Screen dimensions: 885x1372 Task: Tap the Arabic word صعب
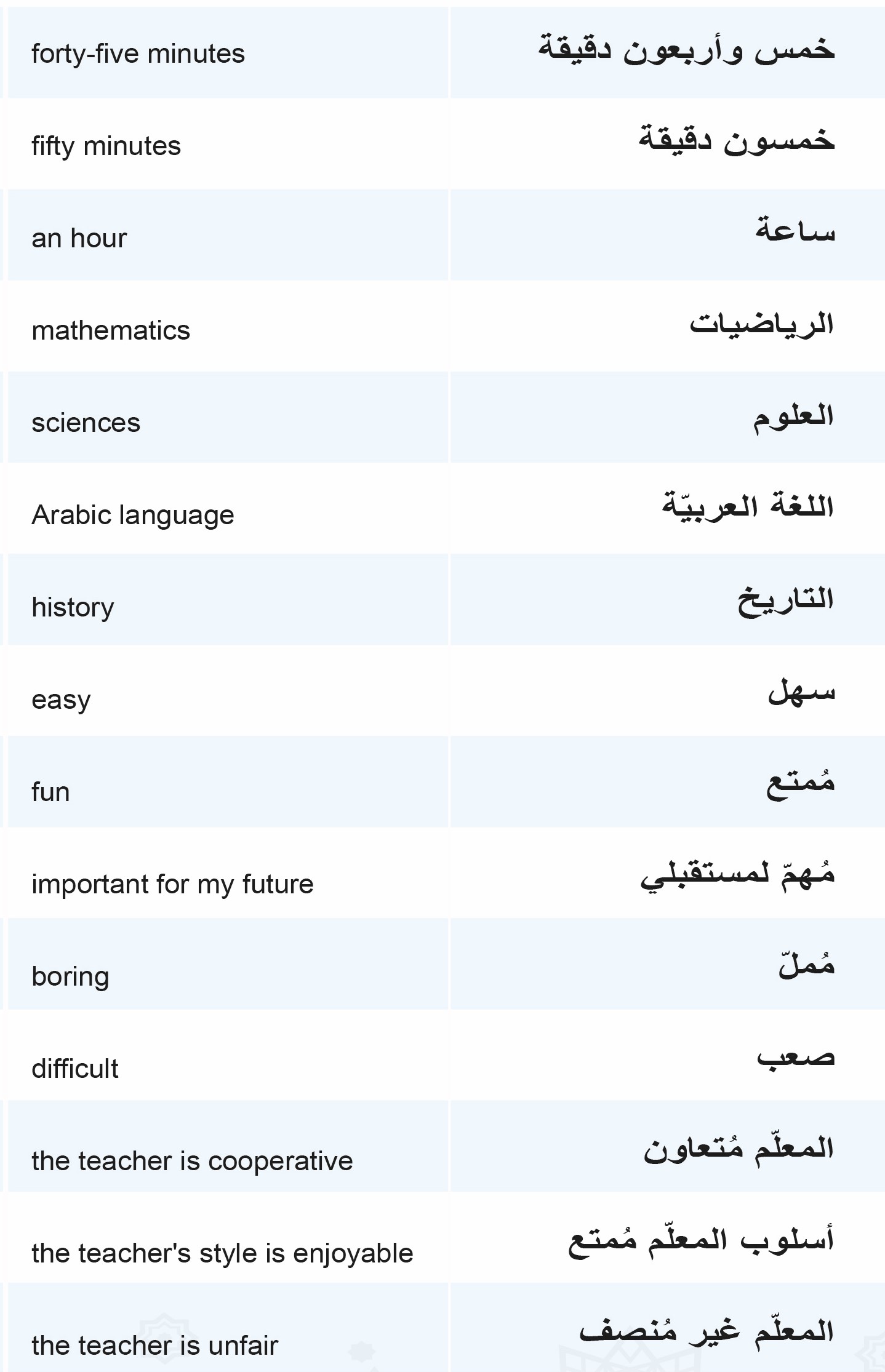coord(796,1058)
